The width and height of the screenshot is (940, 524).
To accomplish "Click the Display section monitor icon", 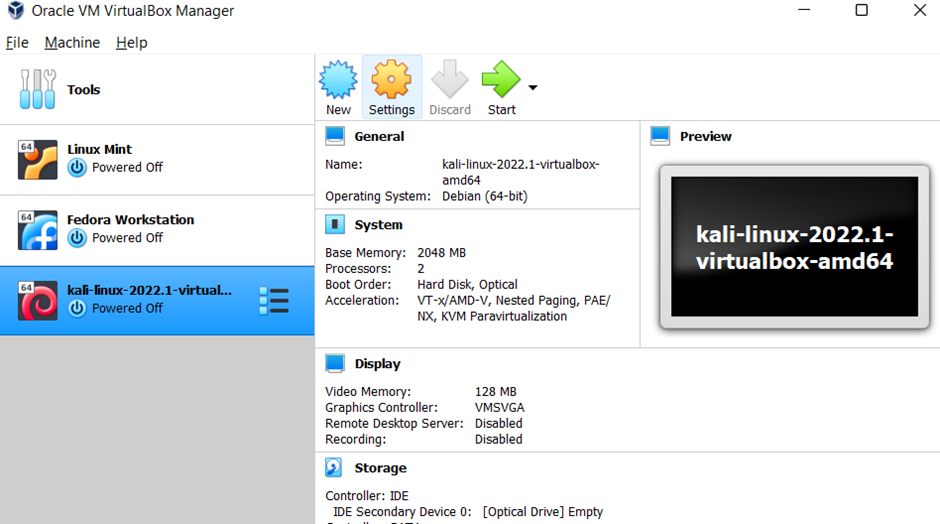I will click(x=335, y=363).
